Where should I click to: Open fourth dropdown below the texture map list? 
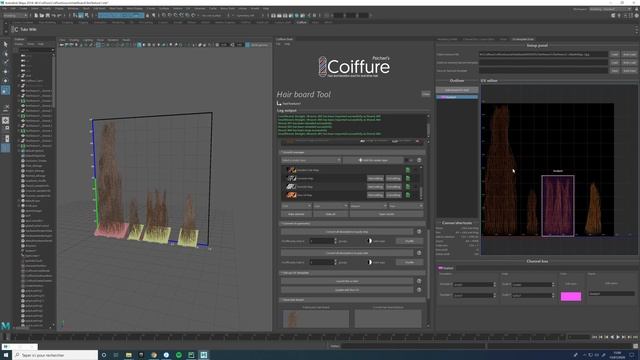pos(406,206)
